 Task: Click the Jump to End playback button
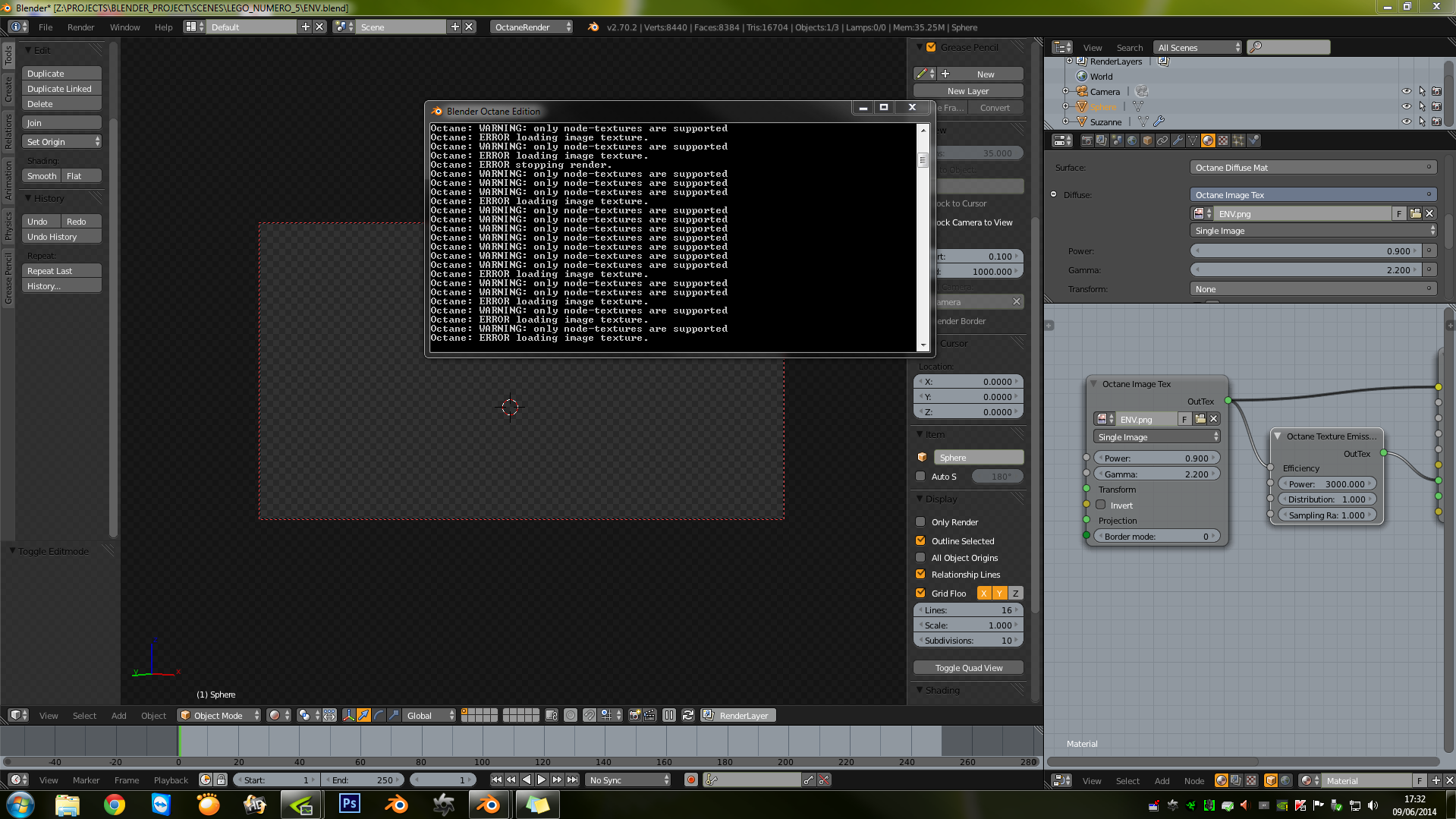pos(573,780)
